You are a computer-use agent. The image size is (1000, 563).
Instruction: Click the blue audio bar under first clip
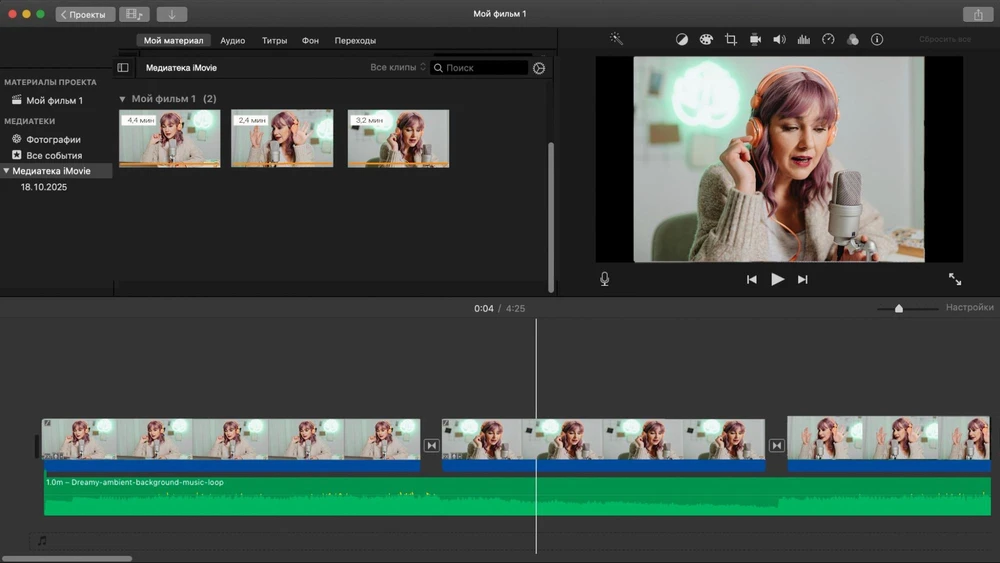pyautogui.click(x=232, y=466)
